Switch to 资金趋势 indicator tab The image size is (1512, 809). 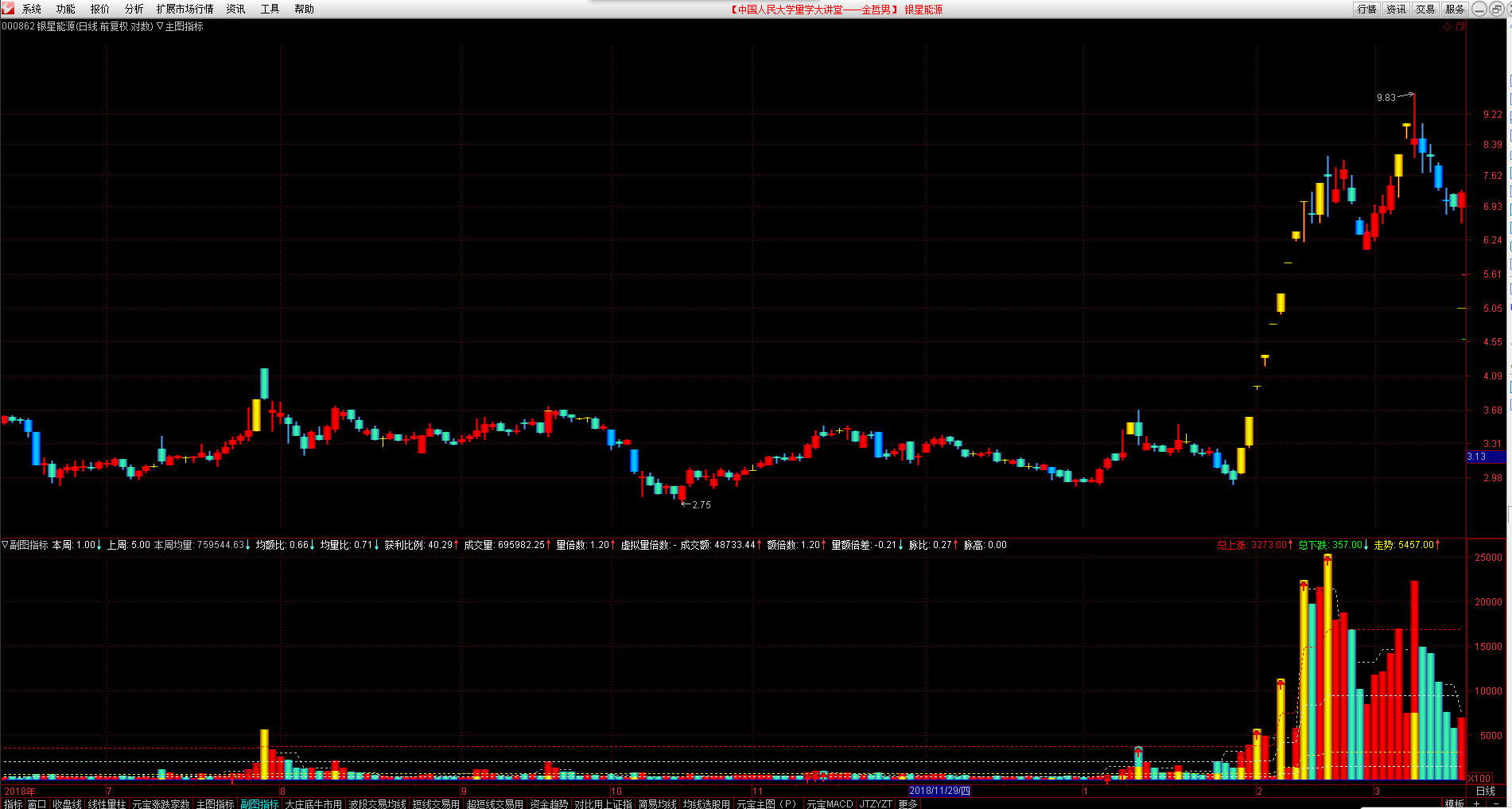[550, 803]
